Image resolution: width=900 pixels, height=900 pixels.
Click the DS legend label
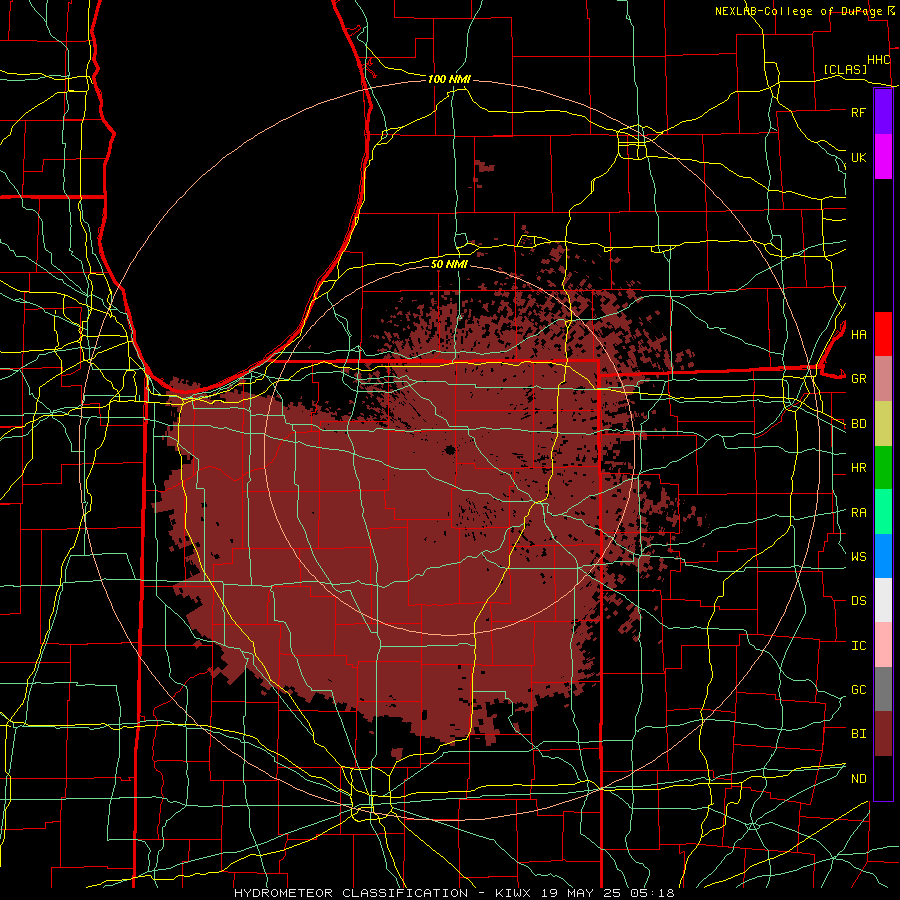[858, 601]
